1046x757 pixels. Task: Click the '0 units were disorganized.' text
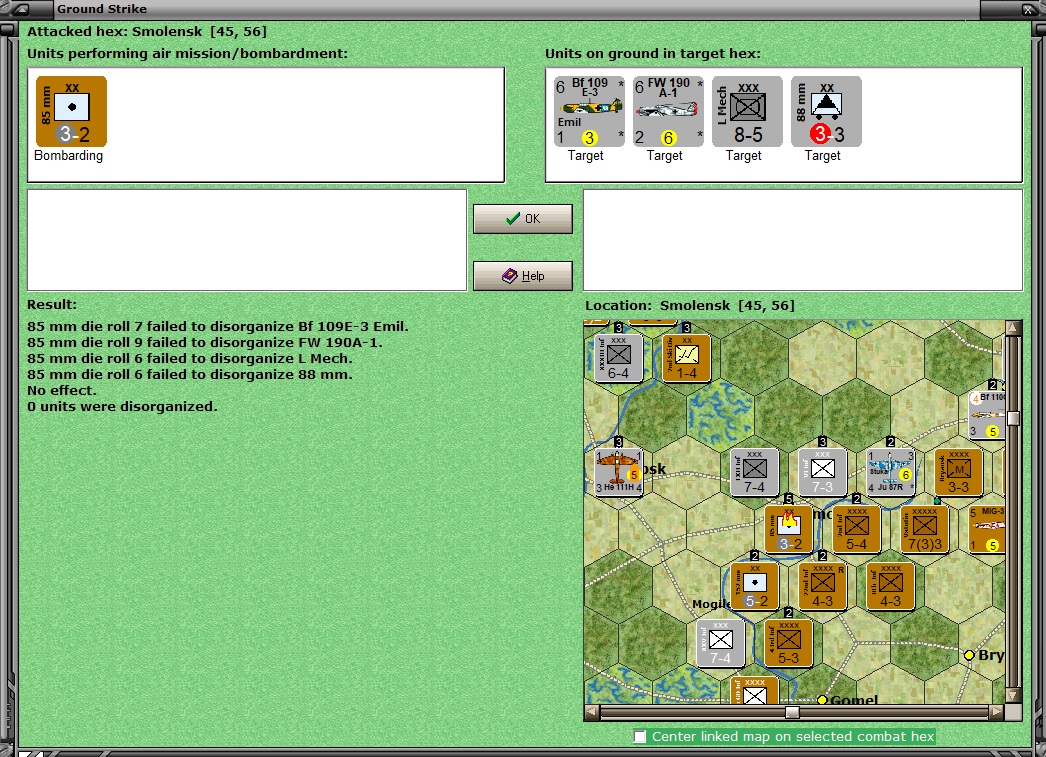pyautogui.click(x=123, y=406)
